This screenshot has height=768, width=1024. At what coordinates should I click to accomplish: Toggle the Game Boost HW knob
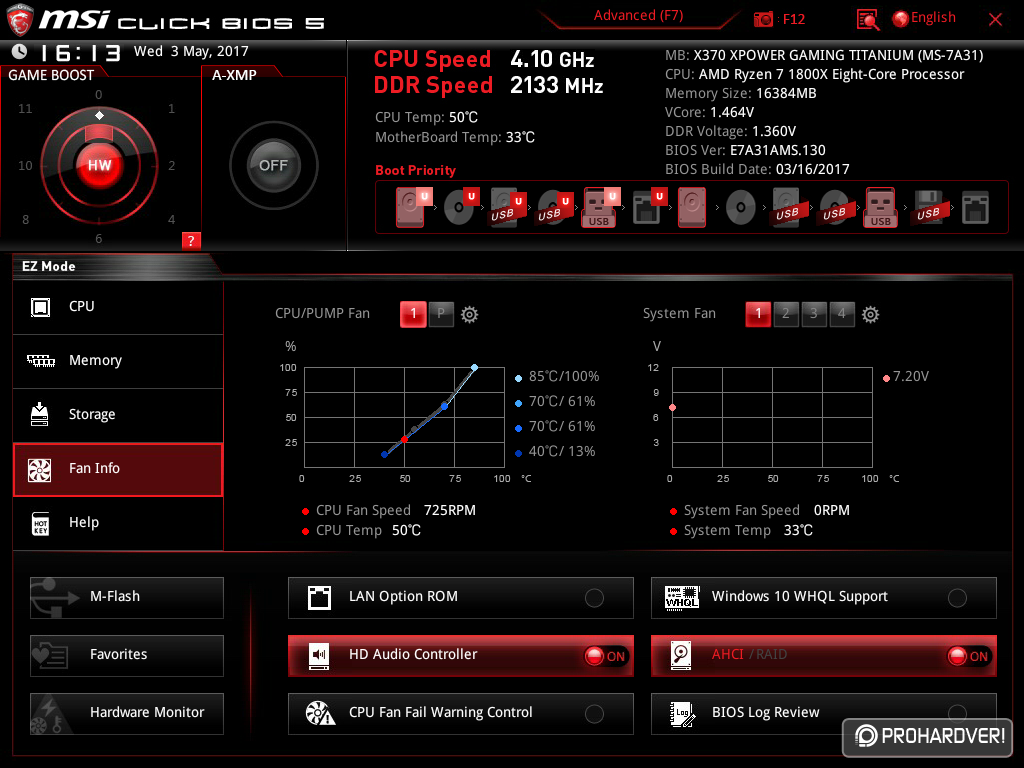point(99,165)
